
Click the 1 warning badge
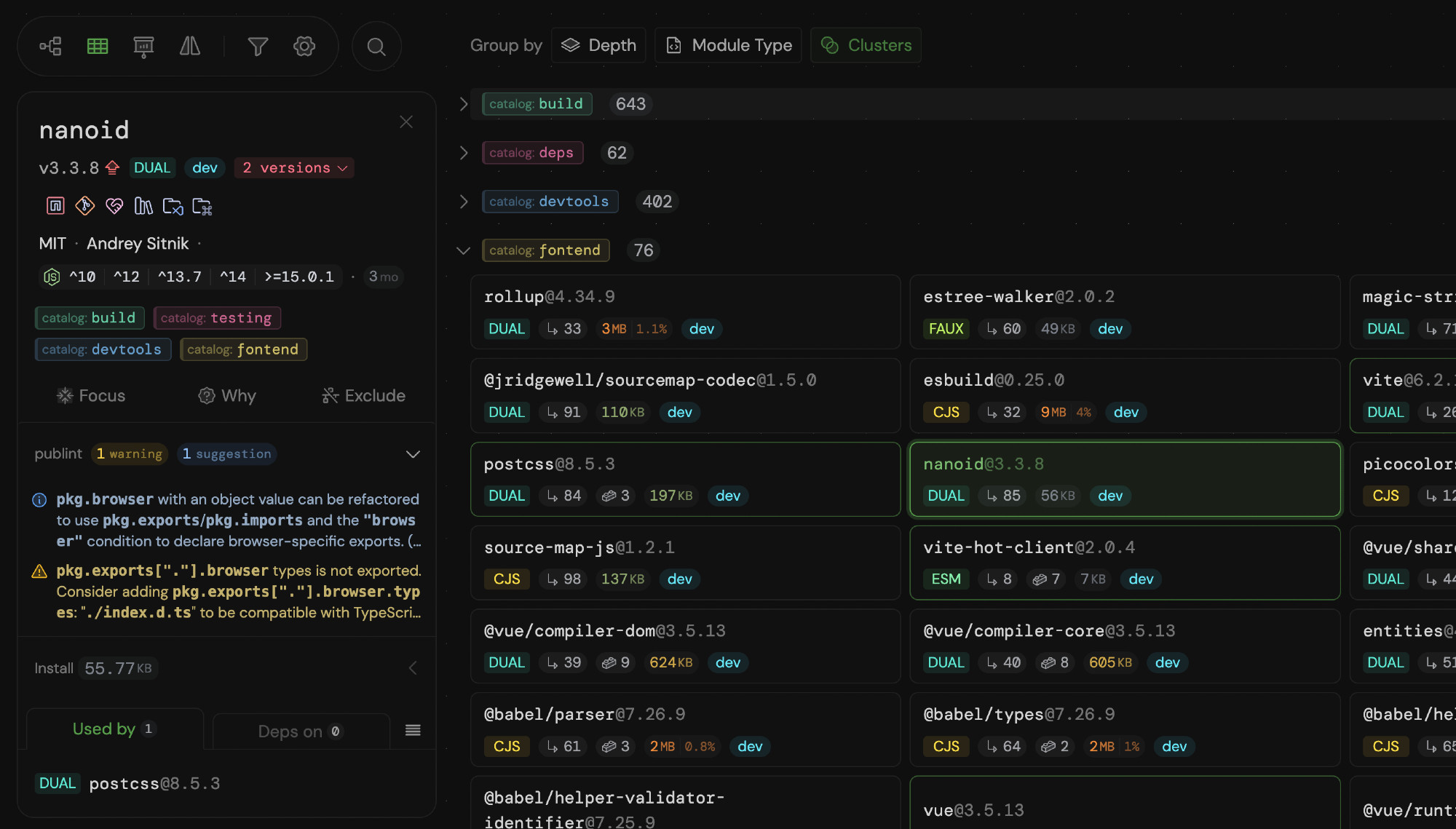[x=130, y=454]
